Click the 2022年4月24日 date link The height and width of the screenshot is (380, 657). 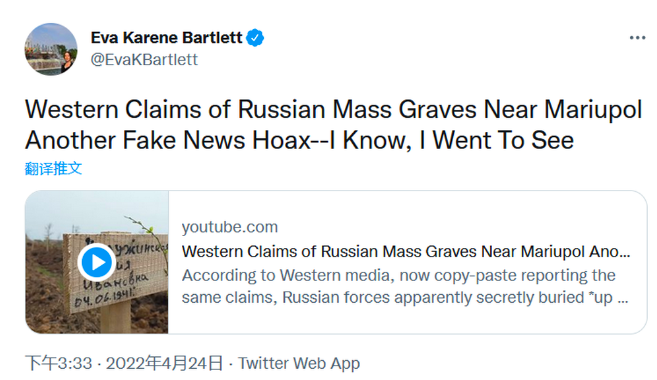click(164, 363)
